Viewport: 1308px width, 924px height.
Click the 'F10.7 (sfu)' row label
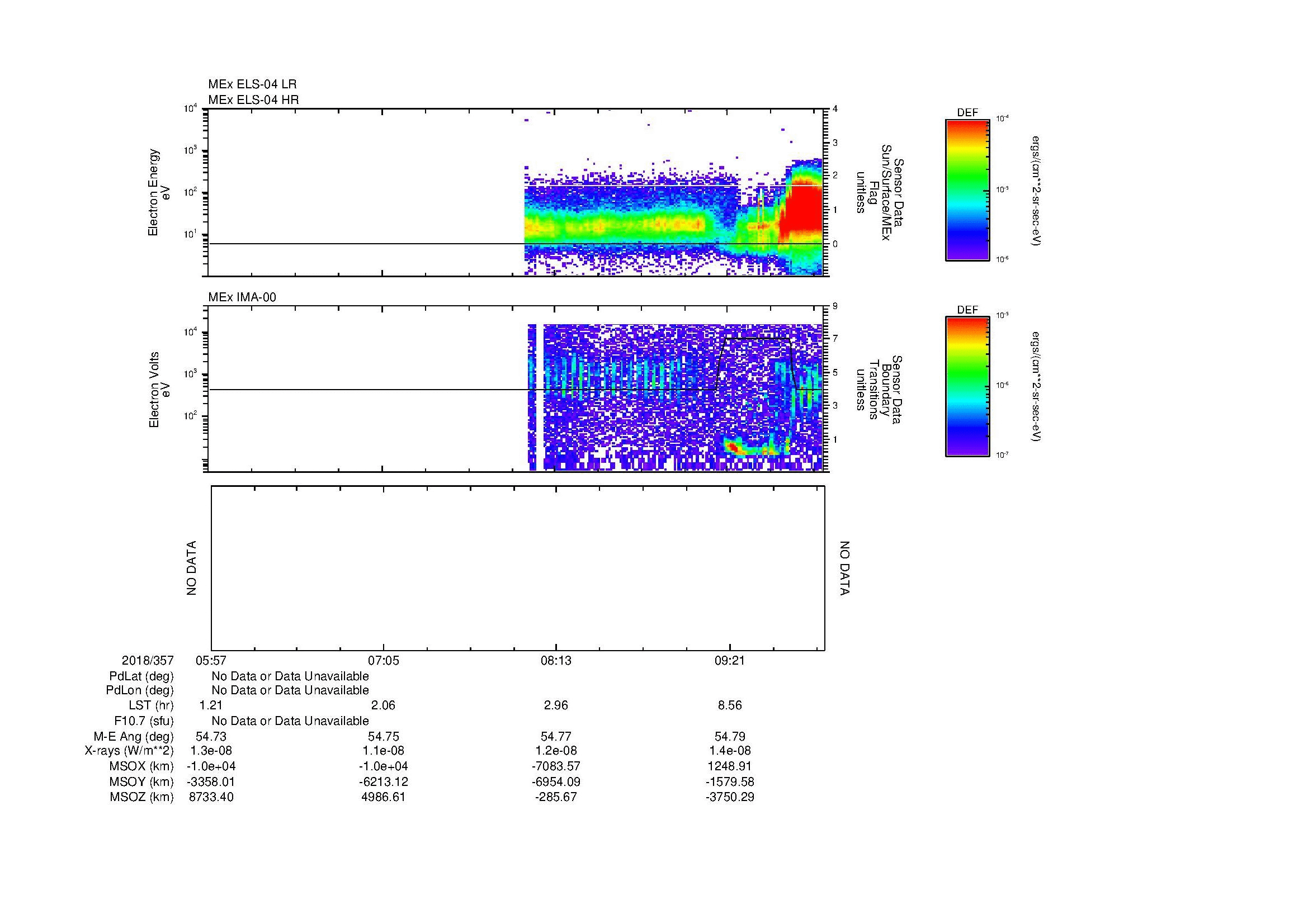click(x=144, y=721)
